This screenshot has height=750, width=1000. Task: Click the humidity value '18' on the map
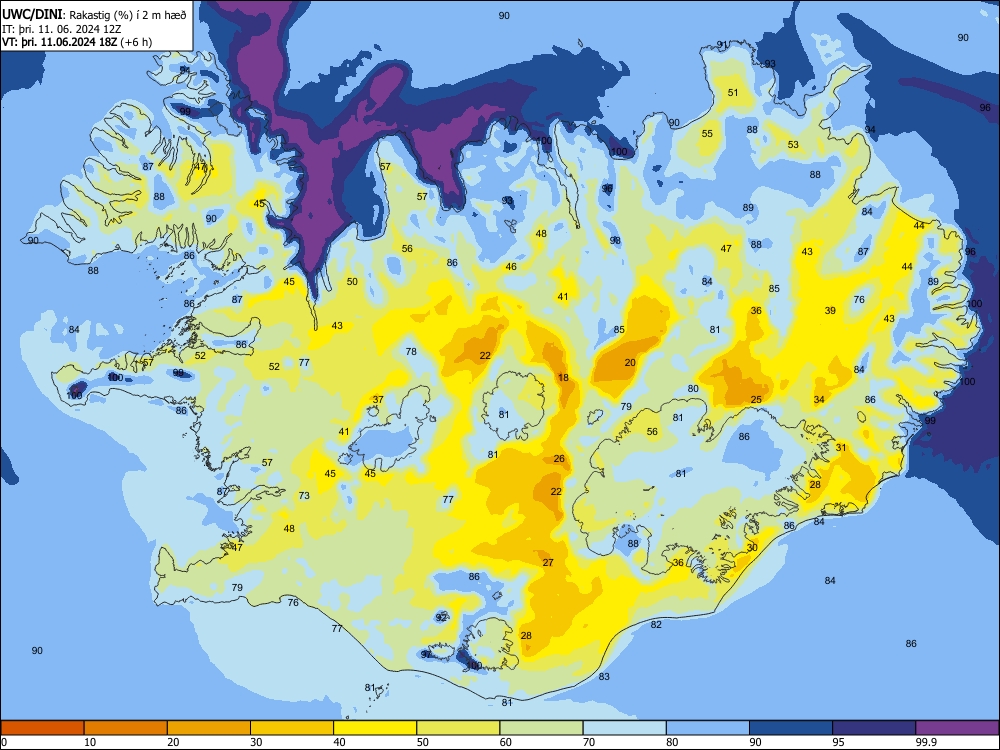click(563, 378)
